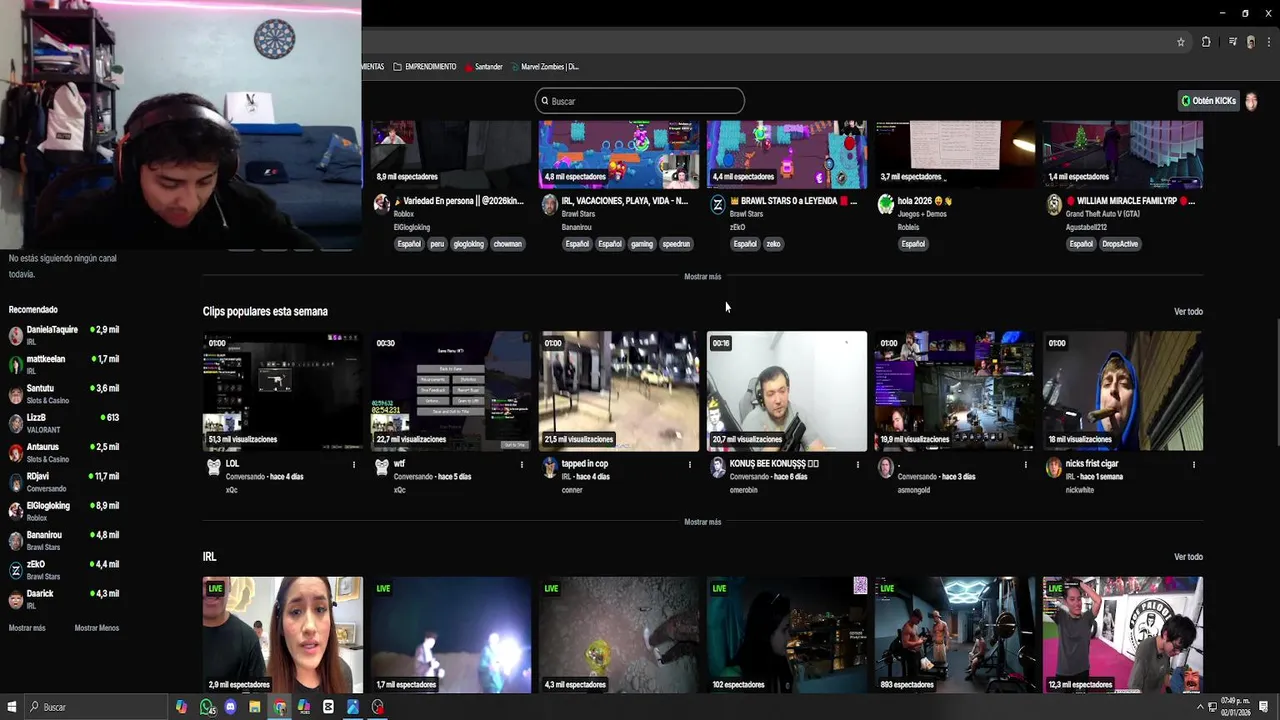
Task: Select the peru tag
Action: coord(437,244)
